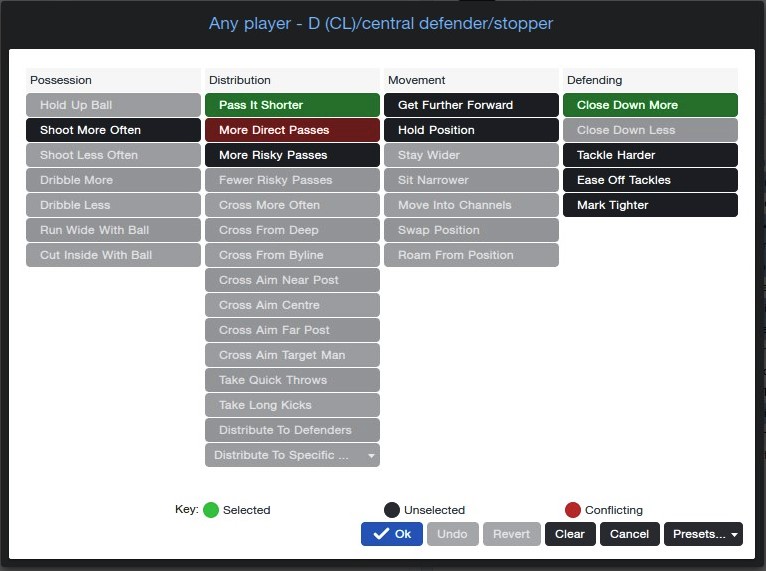This screenshot has width=766, height=571.
Task: Click the Revert button
Action: point(511,534)
